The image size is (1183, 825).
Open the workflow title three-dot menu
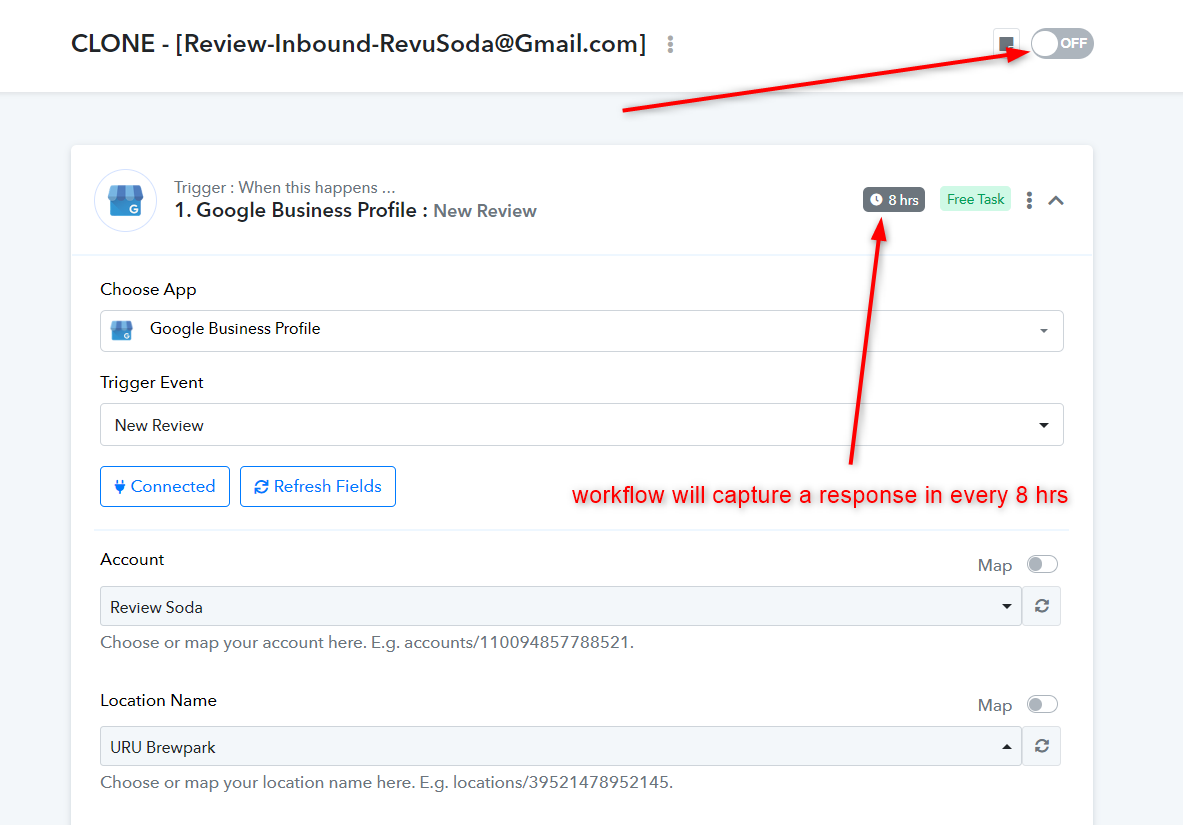[670, 45]
